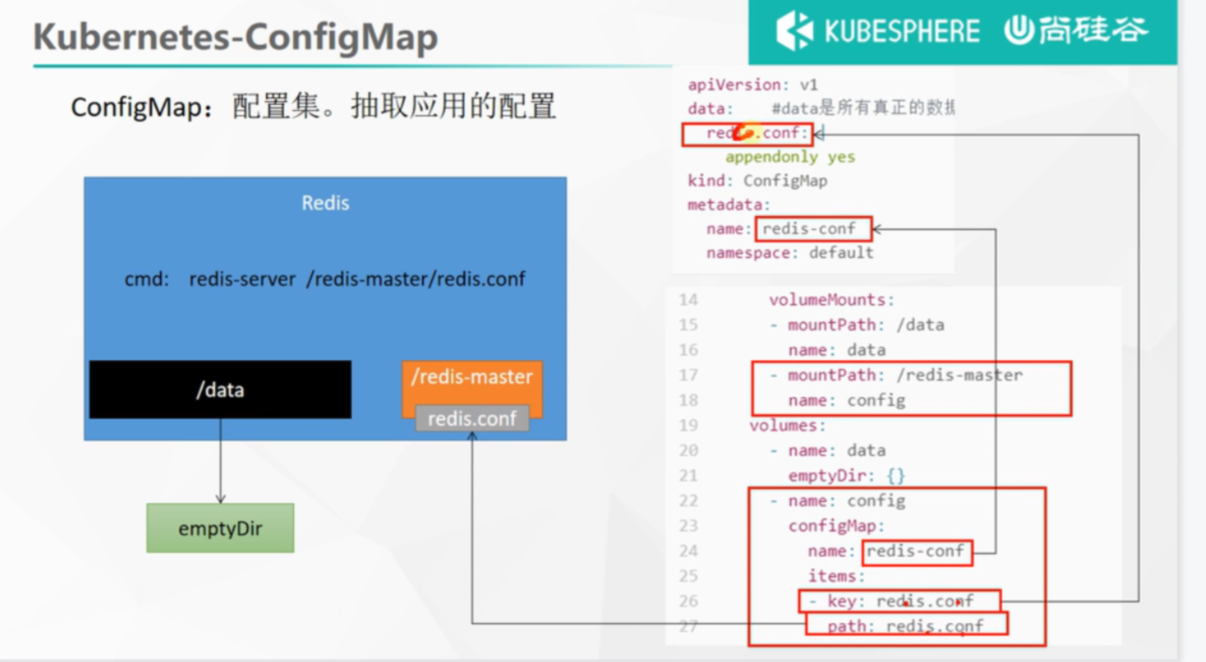Click the black /data volume box
1206x662 pixels.
coord(220,390)
